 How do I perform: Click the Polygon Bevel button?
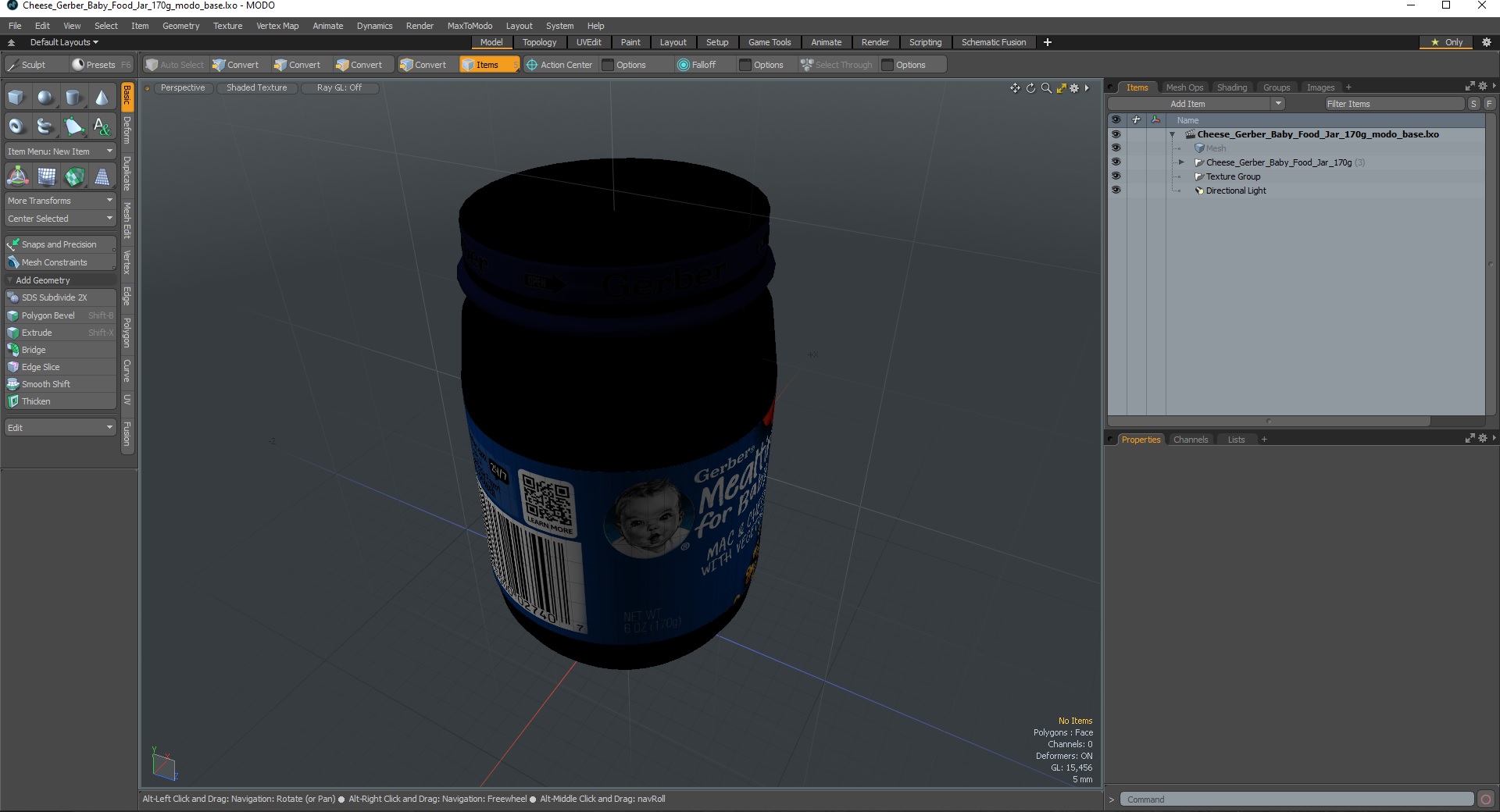(x=61, y=315)
